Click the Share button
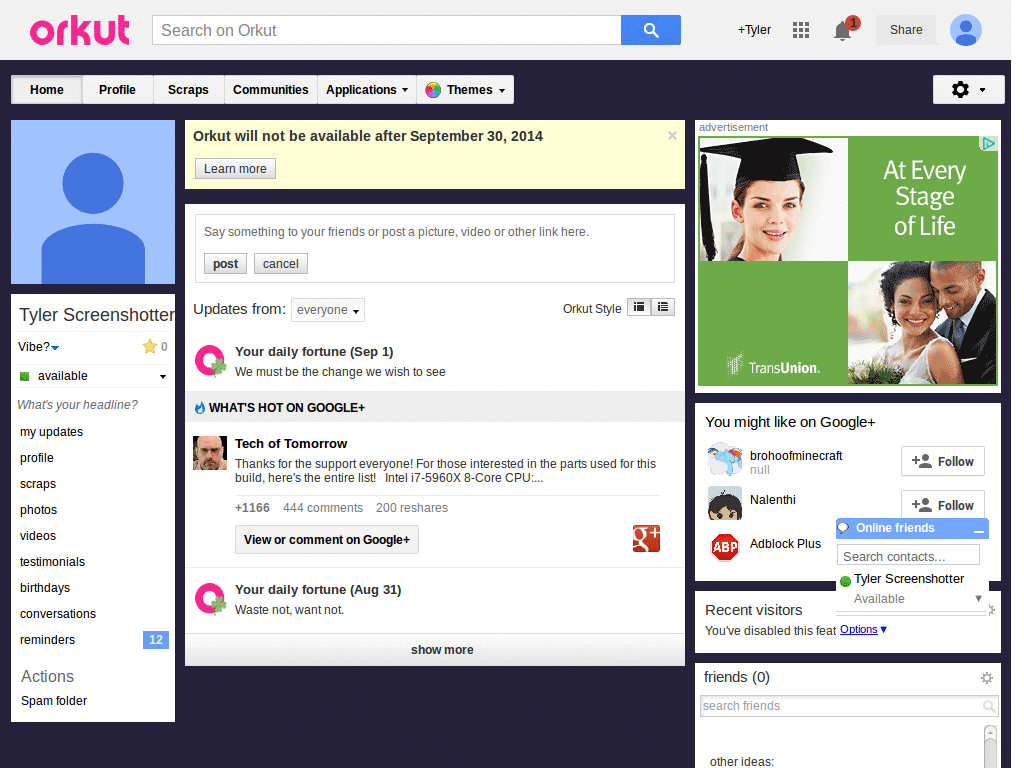 [x=906, y=30]
